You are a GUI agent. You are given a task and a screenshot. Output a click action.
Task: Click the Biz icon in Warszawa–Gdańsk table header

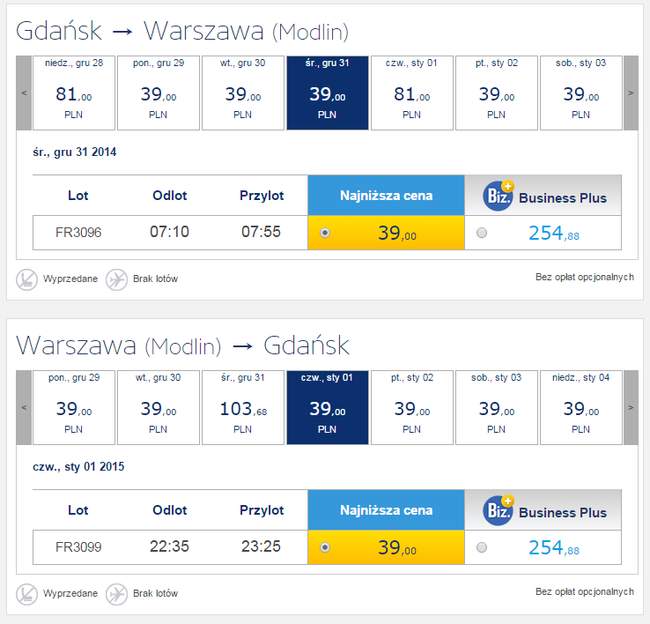click(498, 510)
